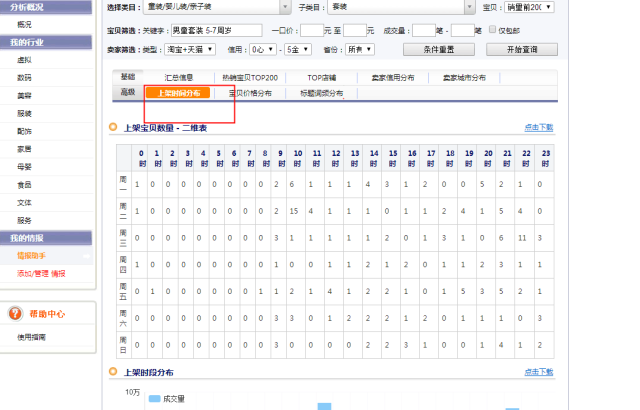Click the 一口价 maximum price field

coord(355,30)
